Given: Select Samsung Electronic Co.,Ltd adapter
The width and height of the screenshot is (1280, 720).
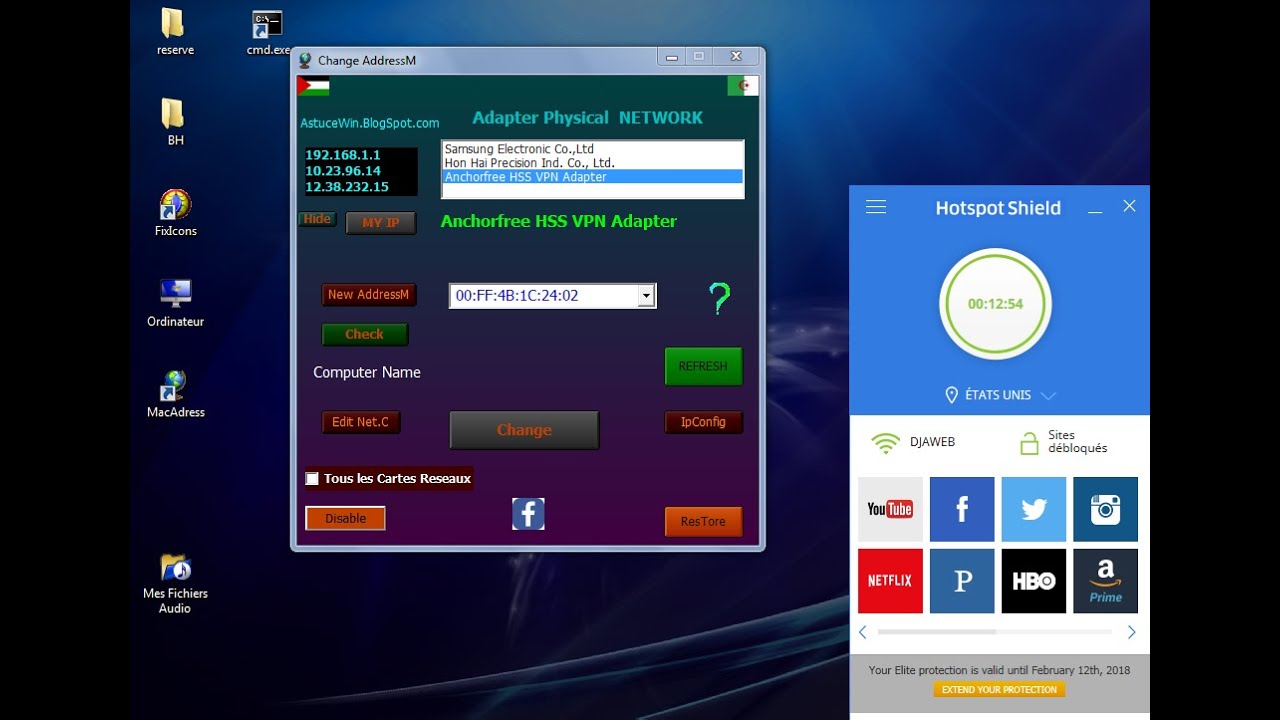Looking at the screenshot, I should 593,149.
